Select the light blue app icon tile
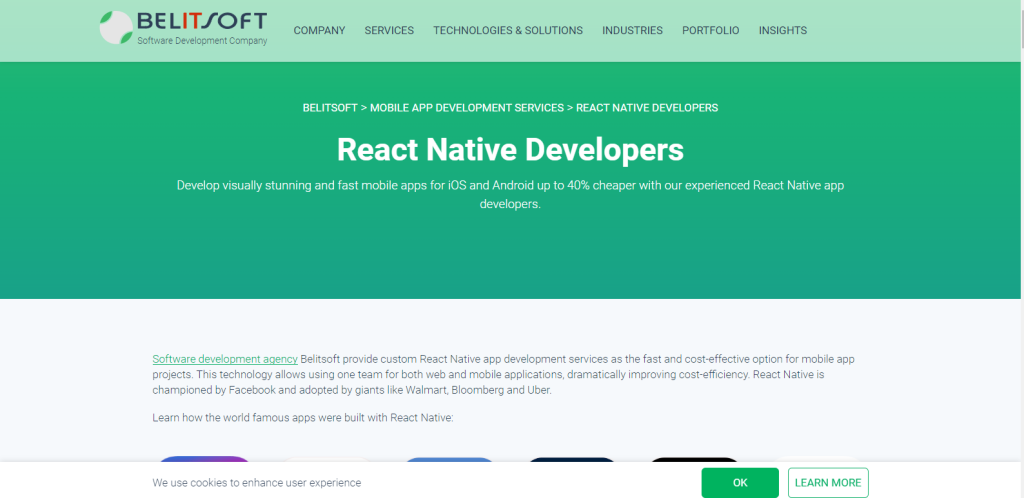The width and height of the screenshot is (1024, 498). [449, 461]
